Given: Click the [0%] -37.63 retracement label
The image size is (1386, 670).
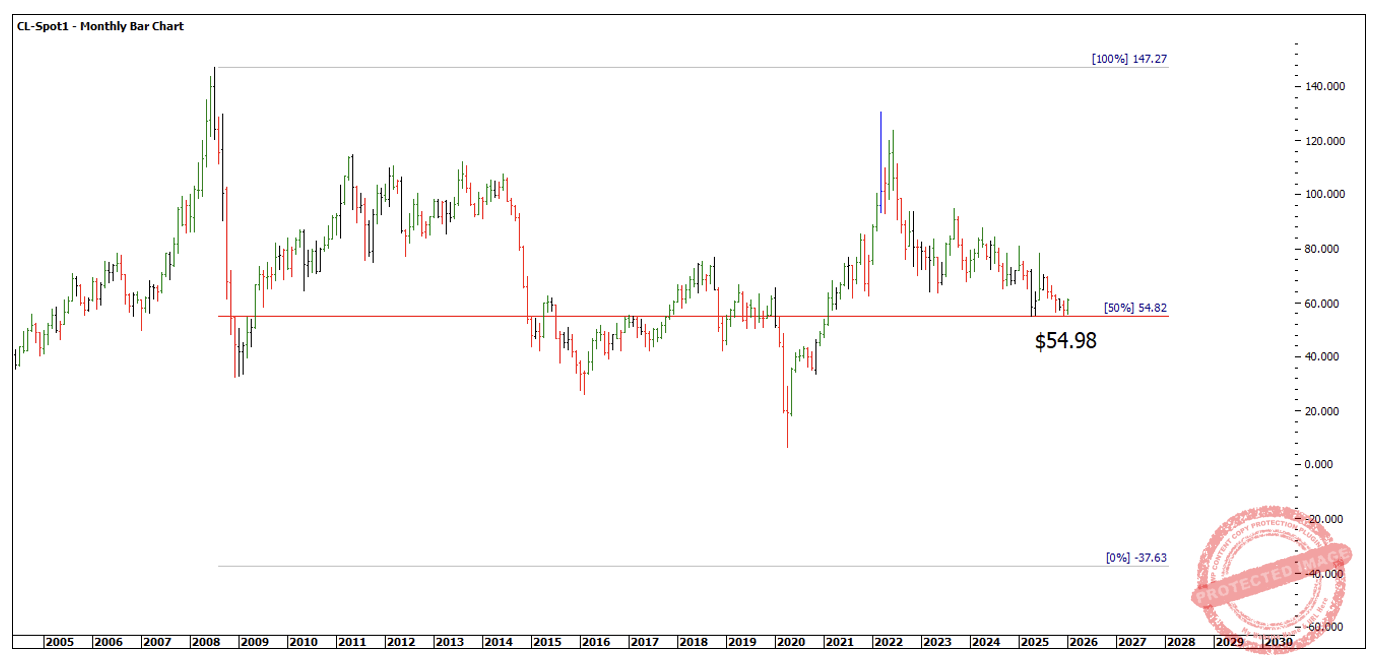Looking at the screenshot, I should [1135, 557].
